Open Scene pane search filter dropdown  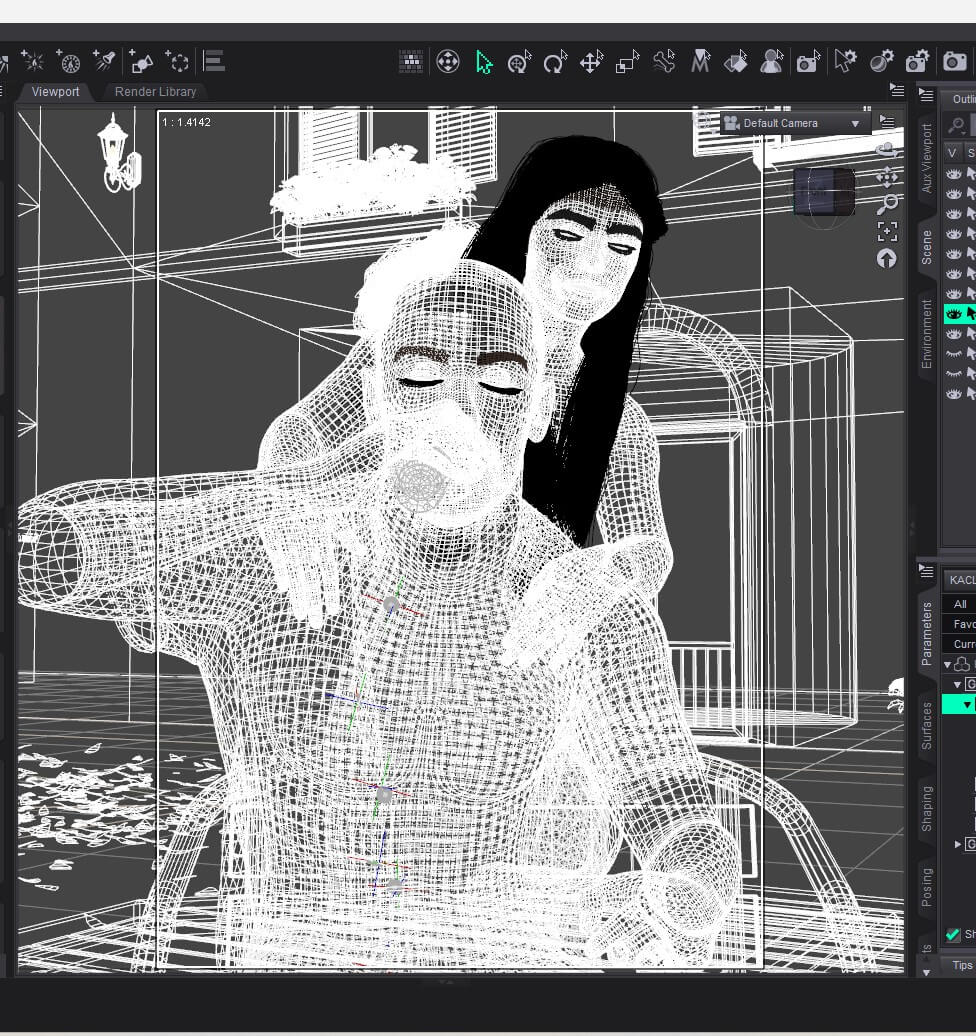click(957, 124)
